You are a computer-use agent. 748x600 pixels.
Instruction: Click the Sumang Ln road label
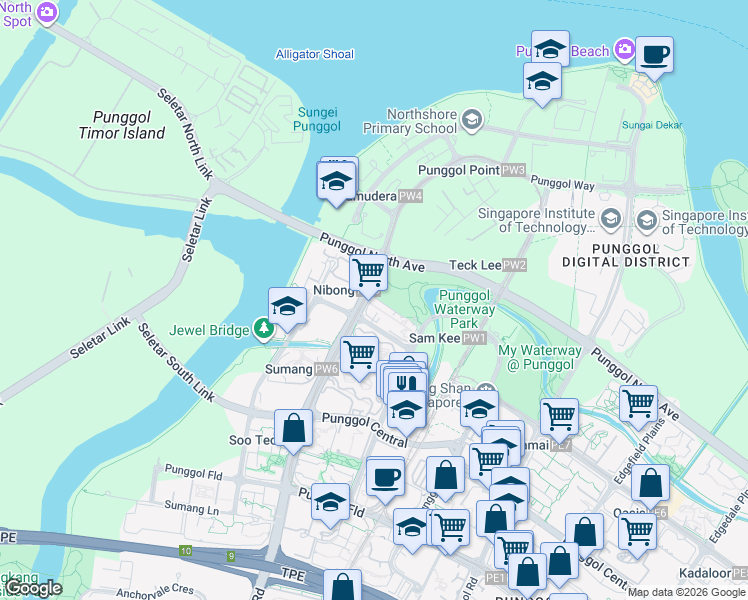click(192, 508)
